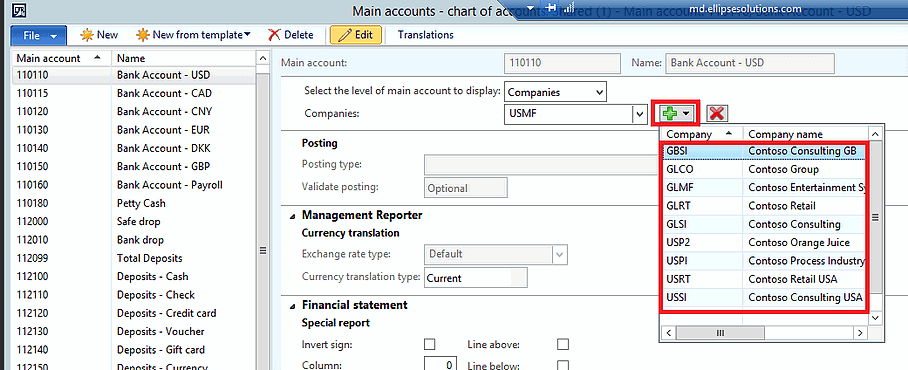The image size is (908, 370).
Task: Open New from template dropdown
Action: (x=193, y=35)
